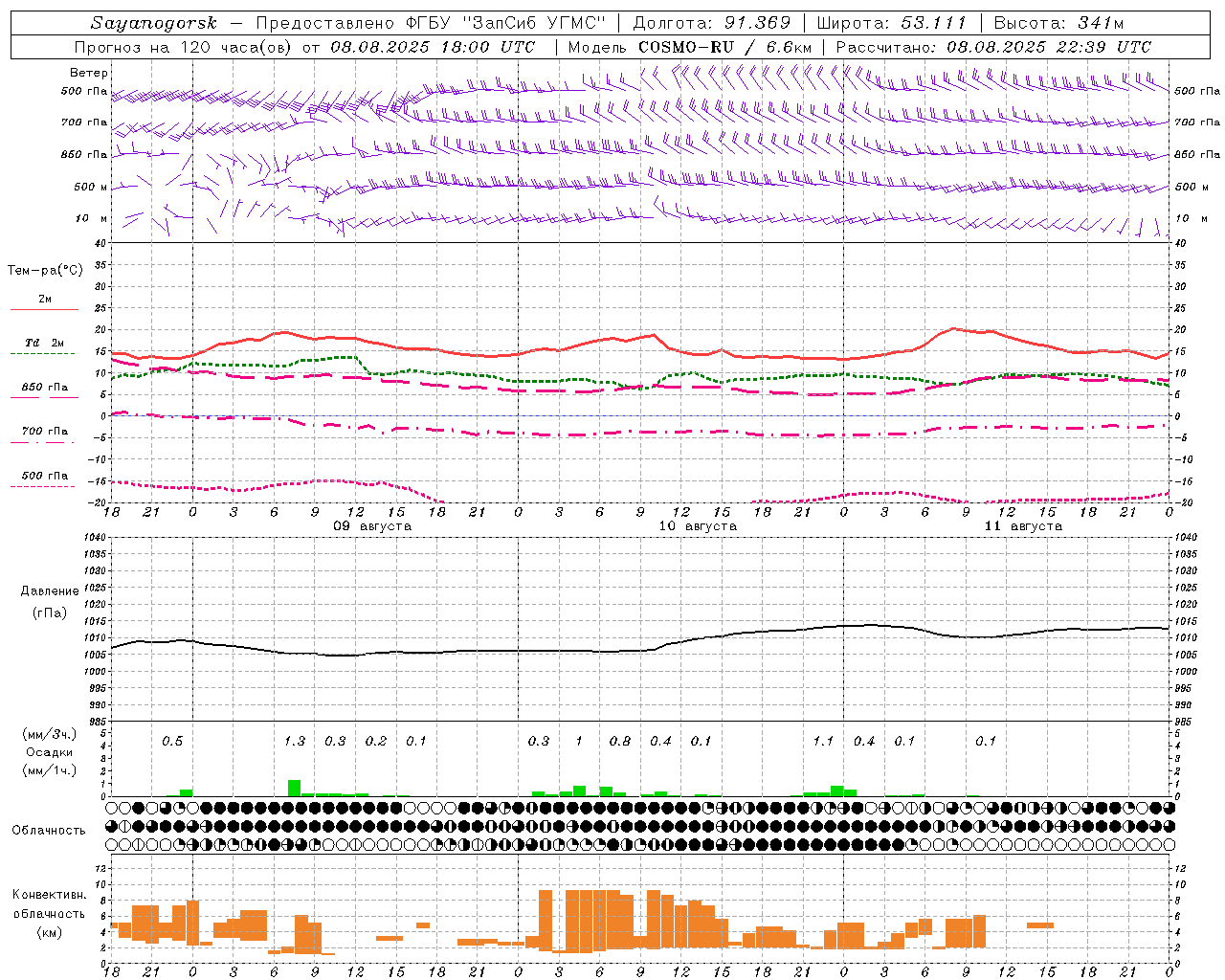This screenshot has width=1225, height=980.
Task: Click the dotted pink line sample under '500 гПа' legend
Action: click(43, 486)
